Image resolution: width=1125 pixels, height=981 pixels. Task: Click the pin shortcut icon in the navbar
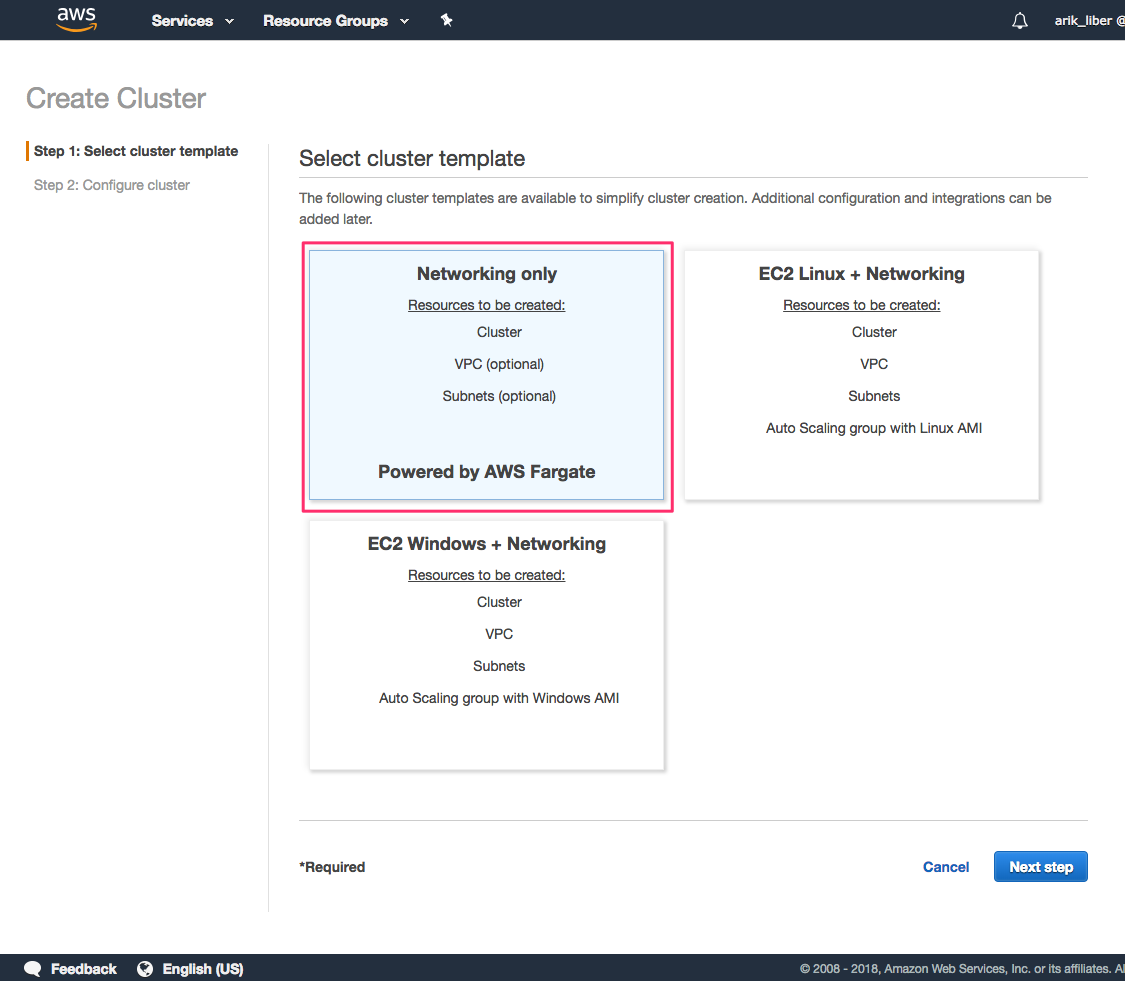click(x=447, y=19)
